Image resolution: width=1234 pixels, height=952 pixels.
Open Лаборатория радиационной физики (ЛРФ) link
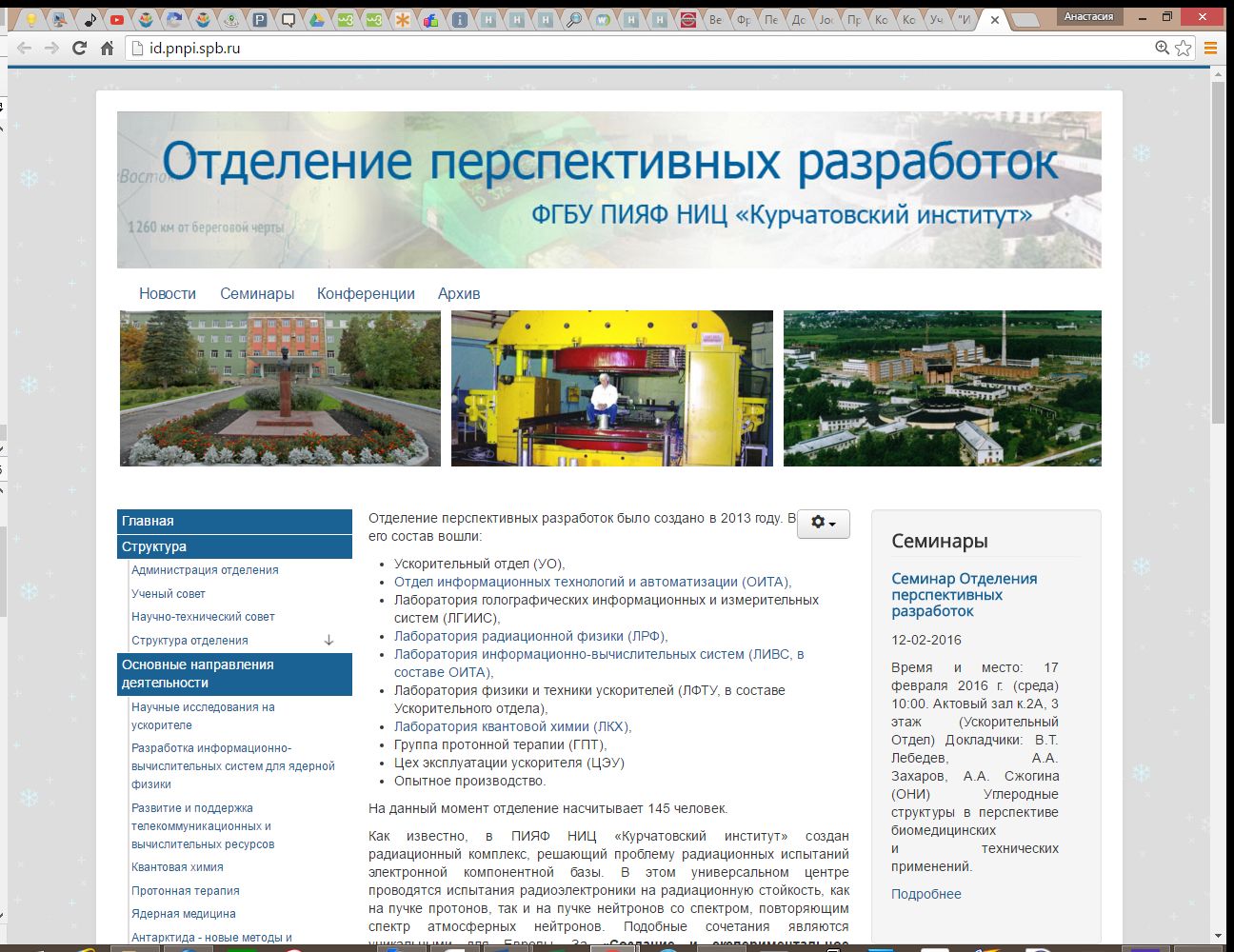pyautogui.click(x=530, y=636)
